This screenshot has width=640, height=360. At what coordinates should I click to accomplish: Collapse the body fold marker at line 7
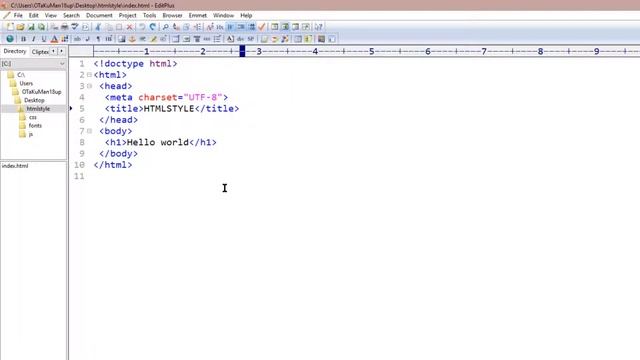pos(89,131)
